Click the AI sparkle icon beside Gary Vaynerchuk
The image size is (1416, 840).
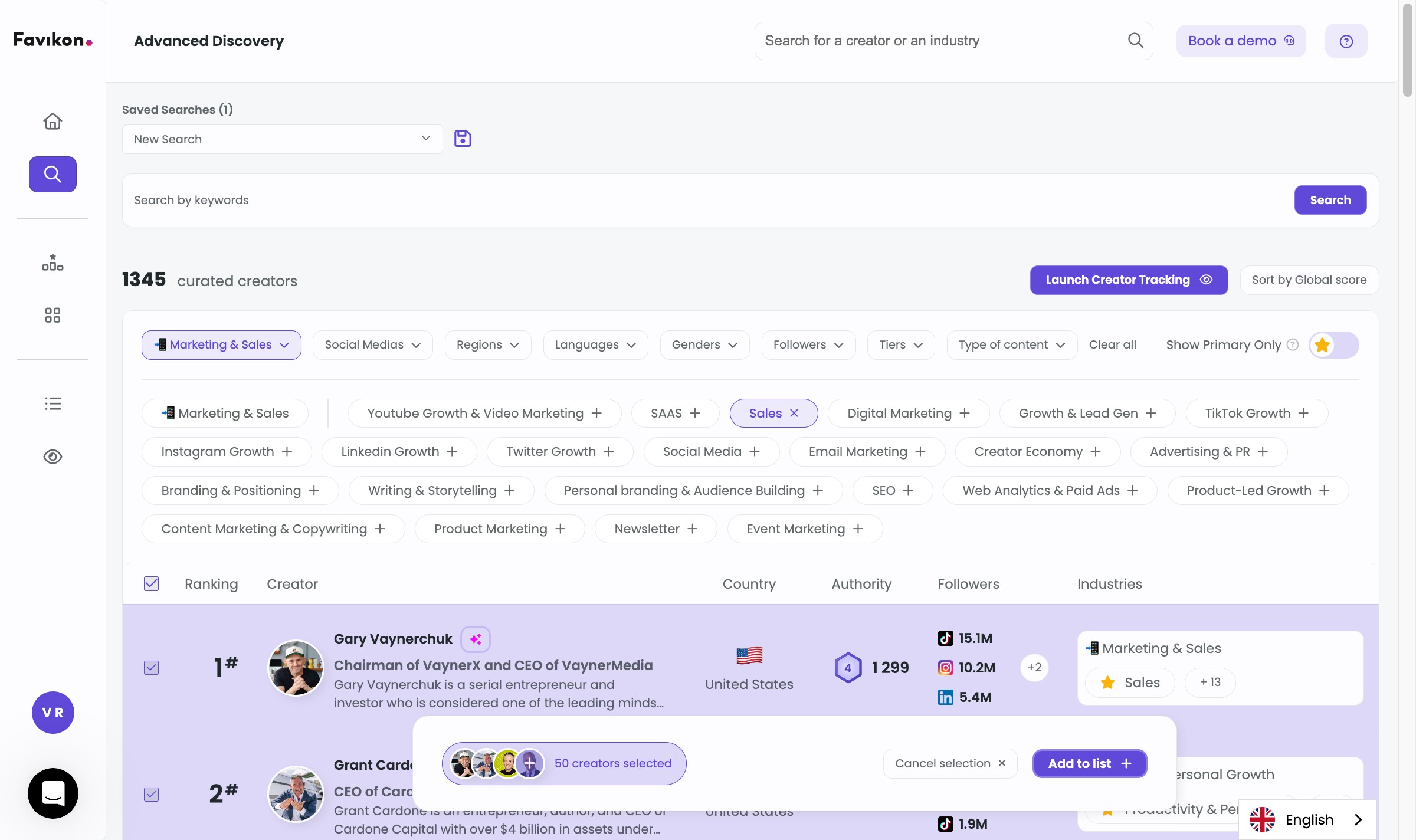pyautogui.click(x=476, y=639)
